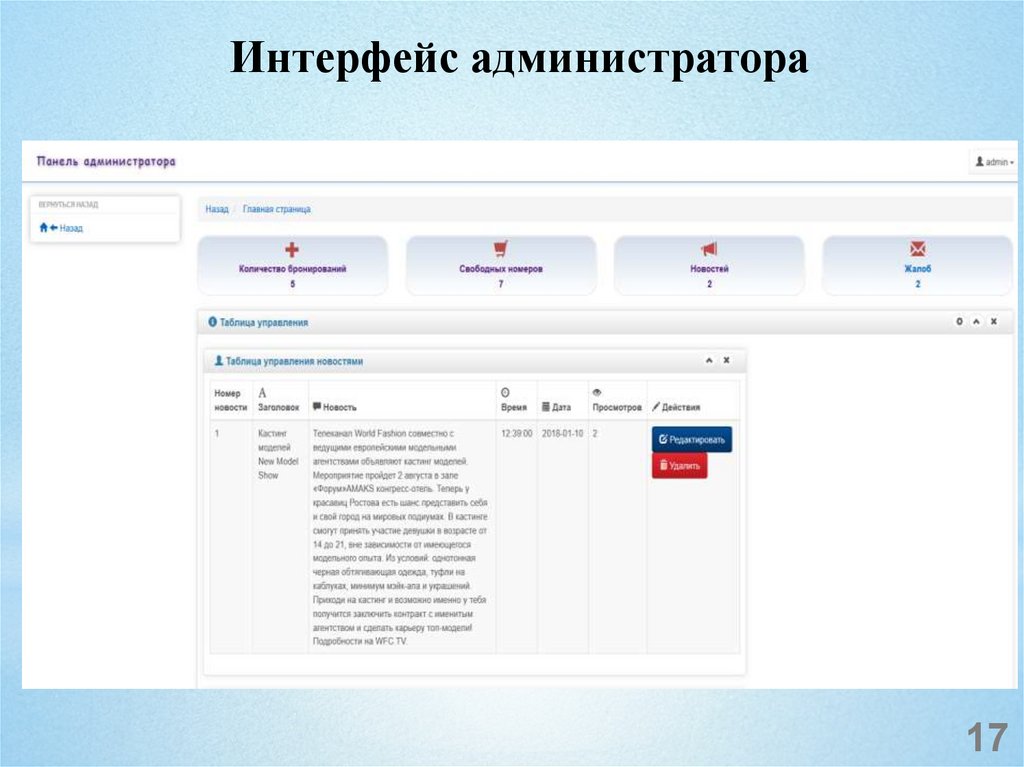The width and height of the screenshot is (1024, 767).
Task: Click the Назад link in sidebar
Action: 71,228
